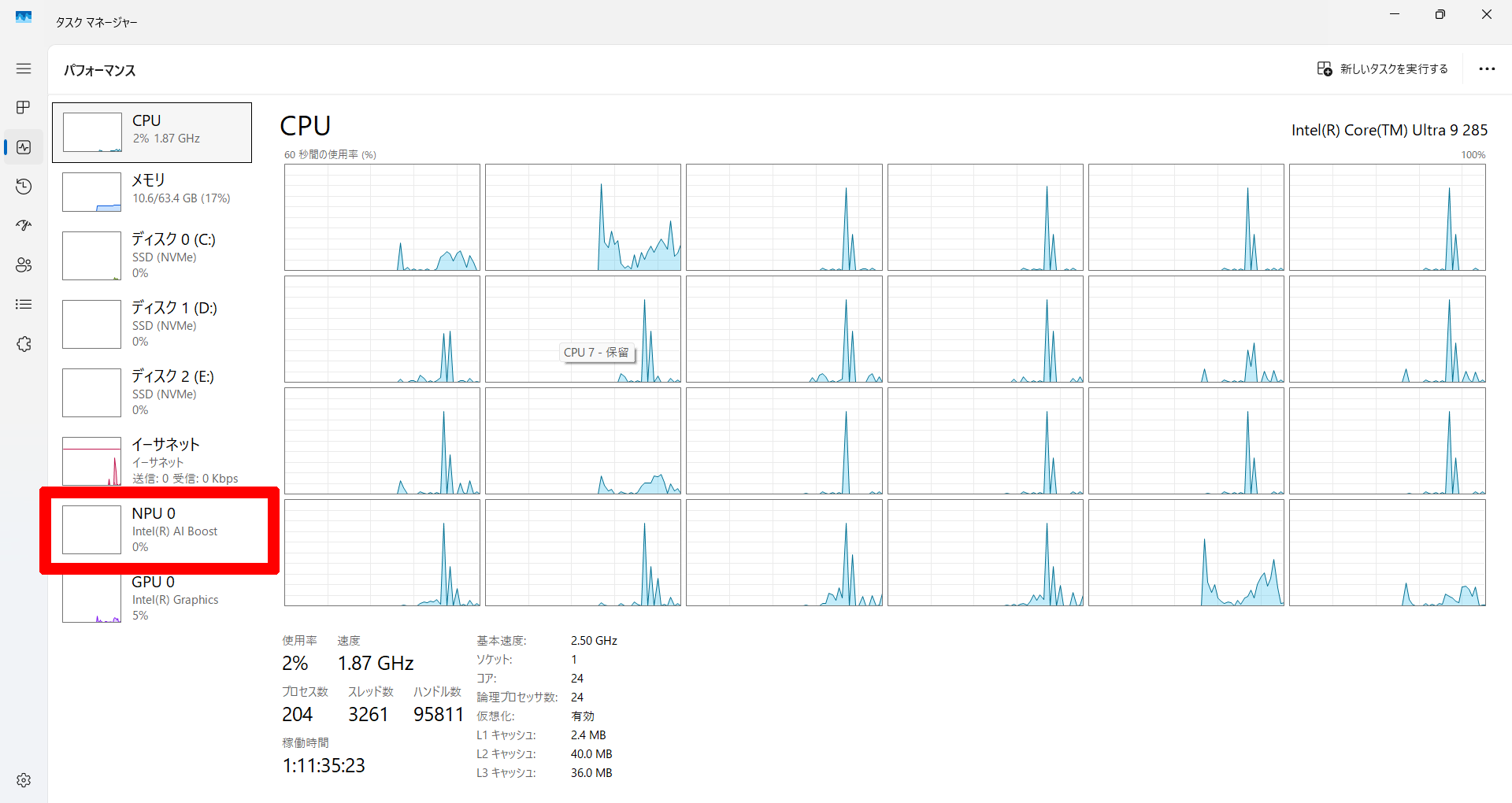Select the CPU performance item

(x=152, y=132)
